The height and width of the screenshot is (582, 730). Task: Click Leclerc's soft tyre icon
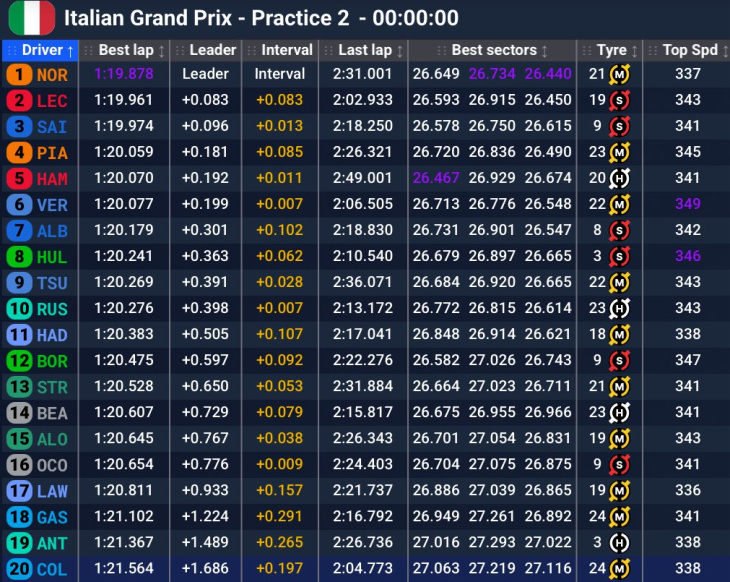coord(619,100)
